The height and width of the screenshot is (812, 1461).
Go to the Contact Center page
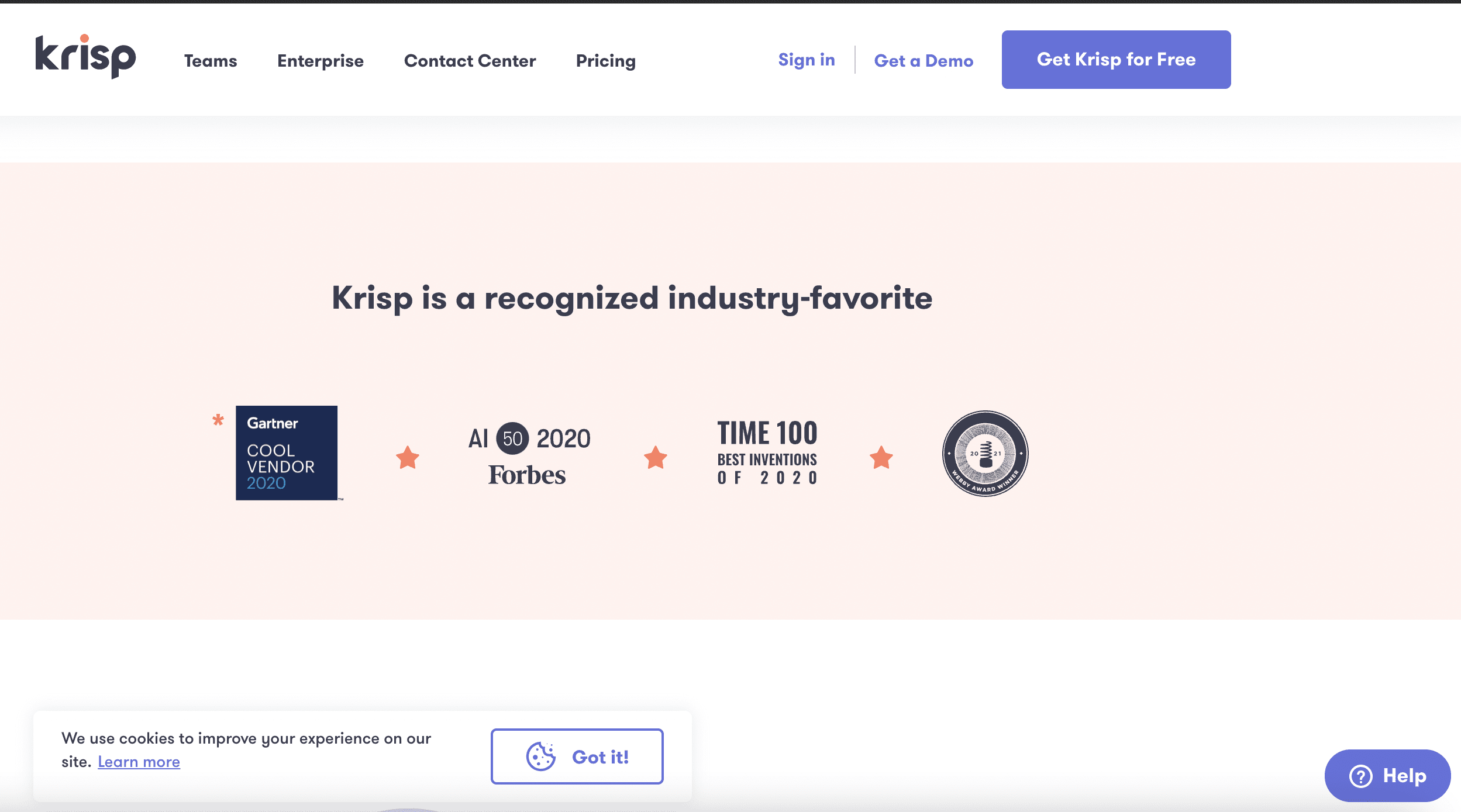click(470, 61)
